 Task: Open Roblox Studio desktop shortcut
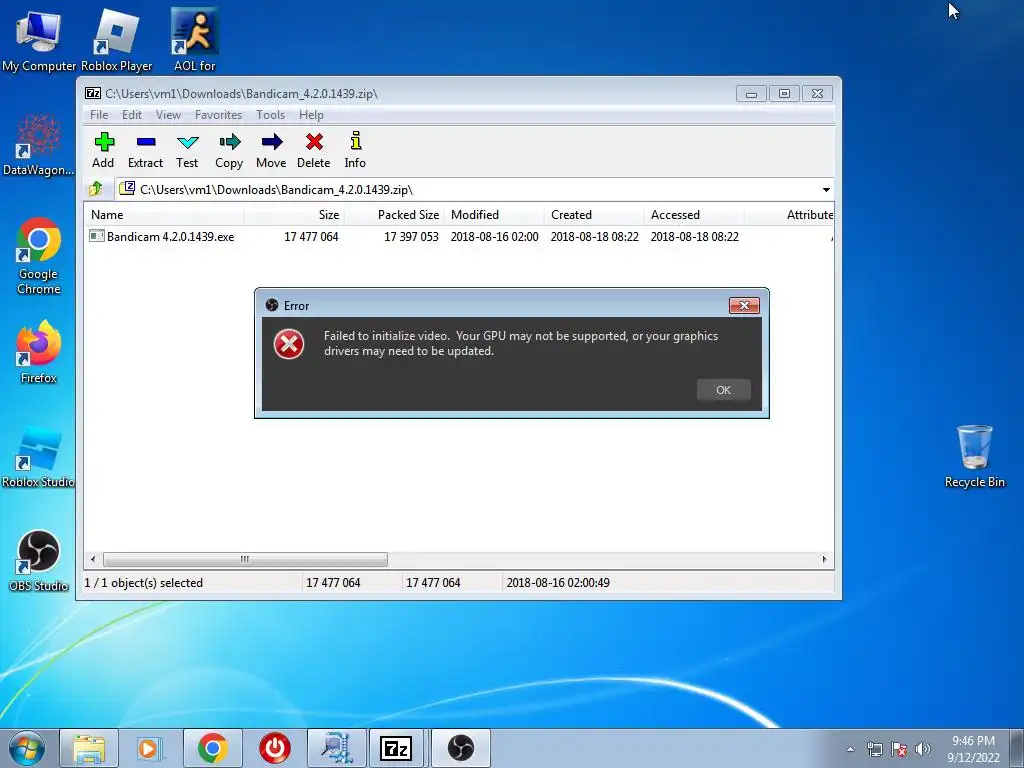[x=39, y=457]
